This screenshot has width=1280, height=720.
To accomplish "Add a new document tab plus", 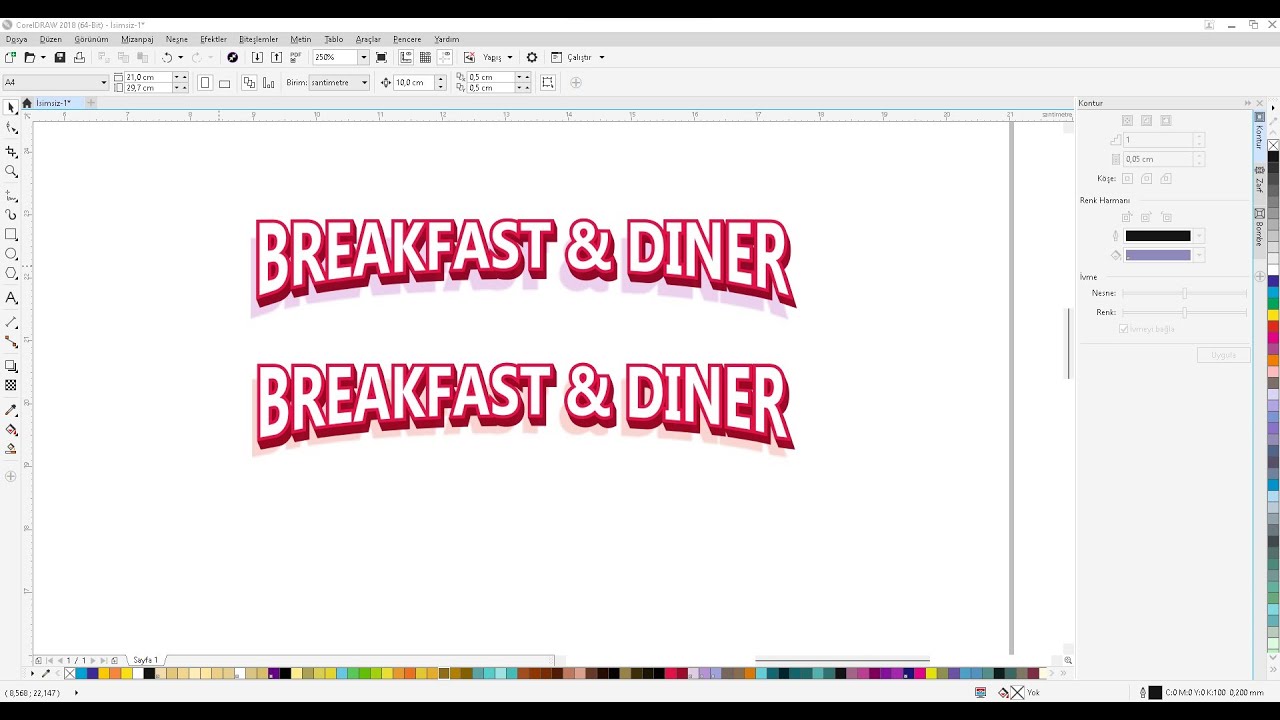I will [91, 103].
